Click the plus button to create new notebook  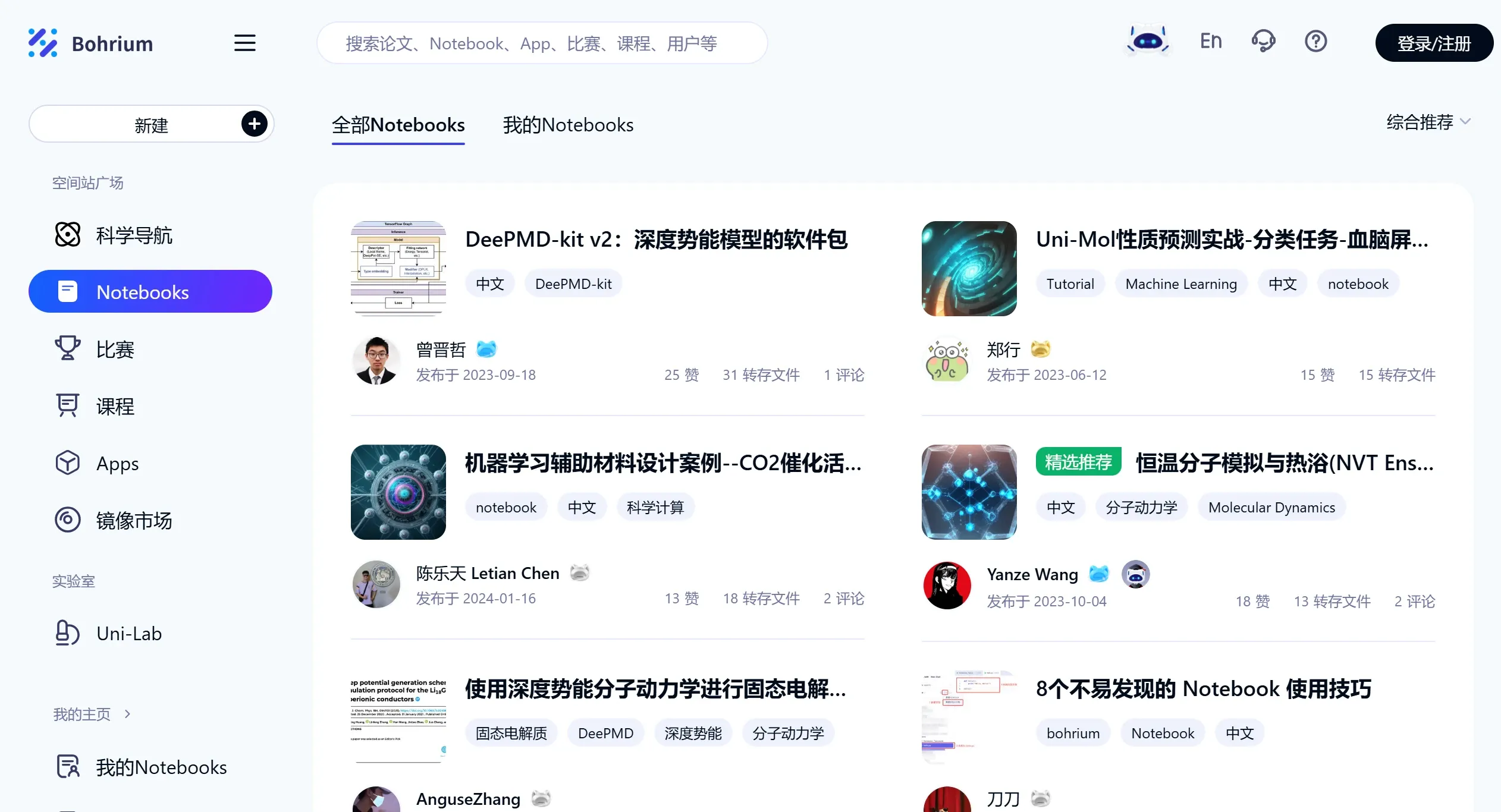click(255, 124)
